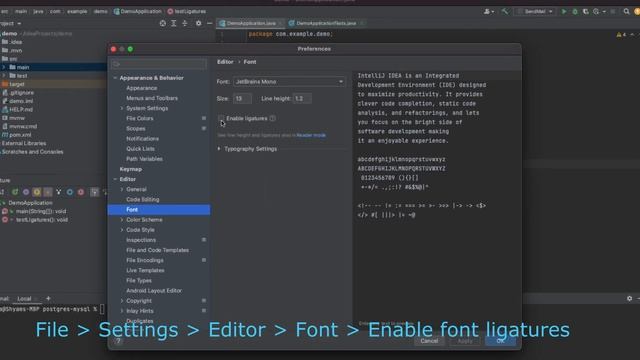Screen dimensions: 640x360
Task: Click the Line height input field
Action: click(302, 98)
